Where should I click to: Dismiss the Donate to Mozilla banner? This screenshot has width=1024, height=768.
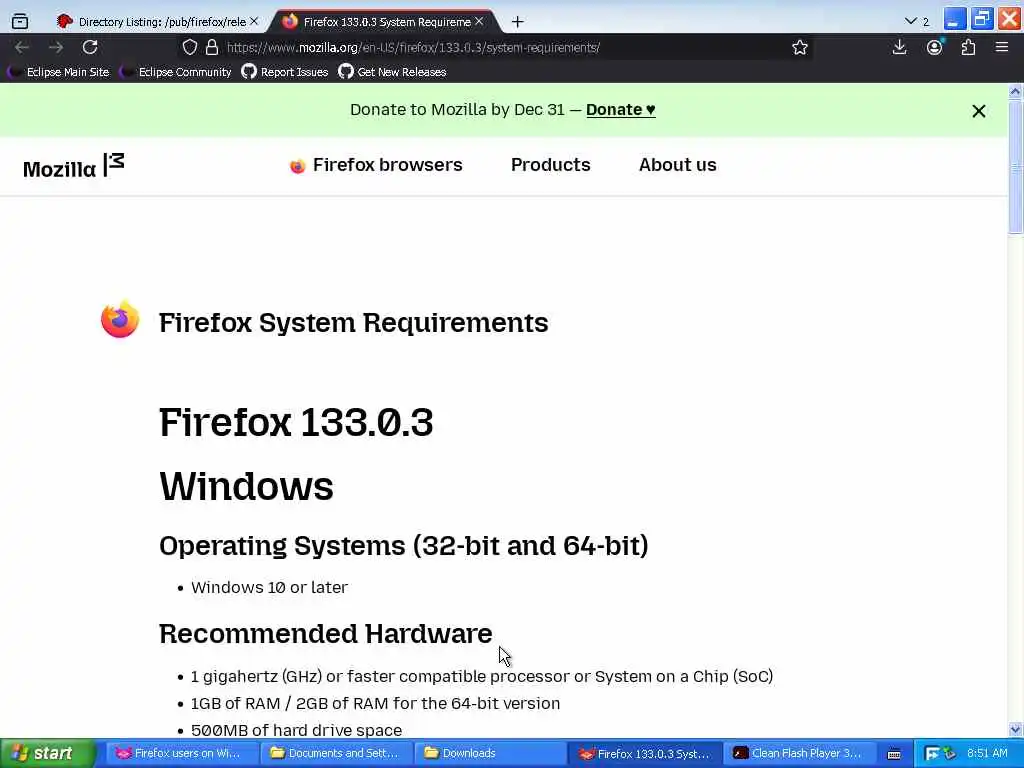[978, 111]
